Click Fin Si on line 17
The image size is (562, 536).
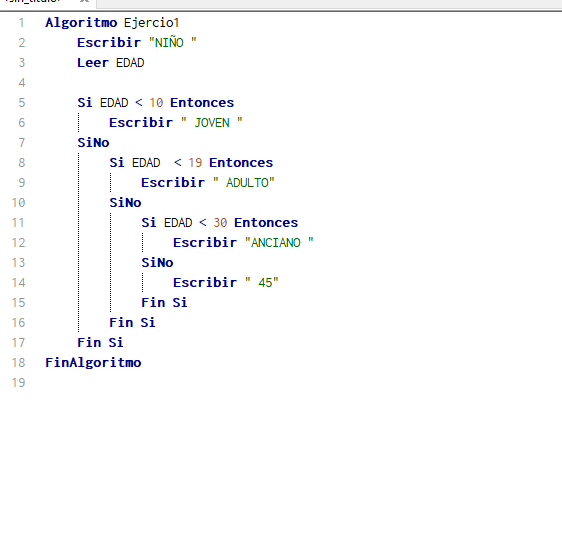point(100,343)
